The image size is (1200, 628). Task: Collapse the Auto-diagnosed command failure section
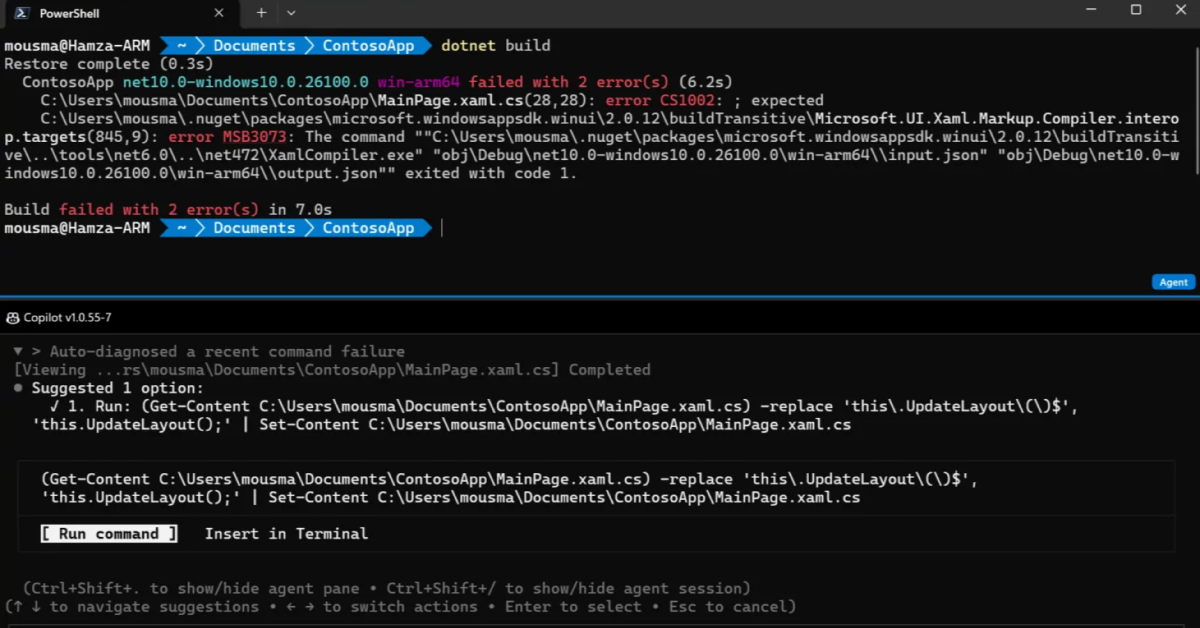(x=18, y=352)
